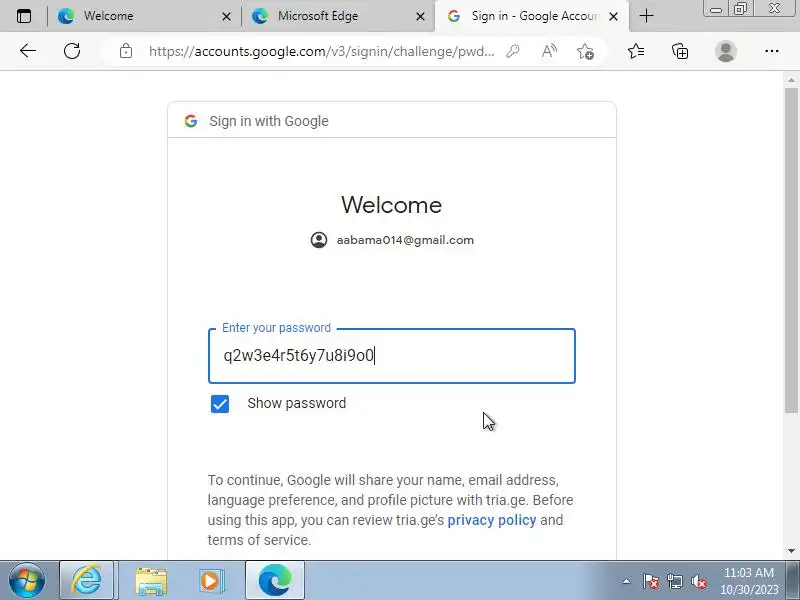Open a new browser tab
This screenshot has width=800, height=600.
point(646,16)
